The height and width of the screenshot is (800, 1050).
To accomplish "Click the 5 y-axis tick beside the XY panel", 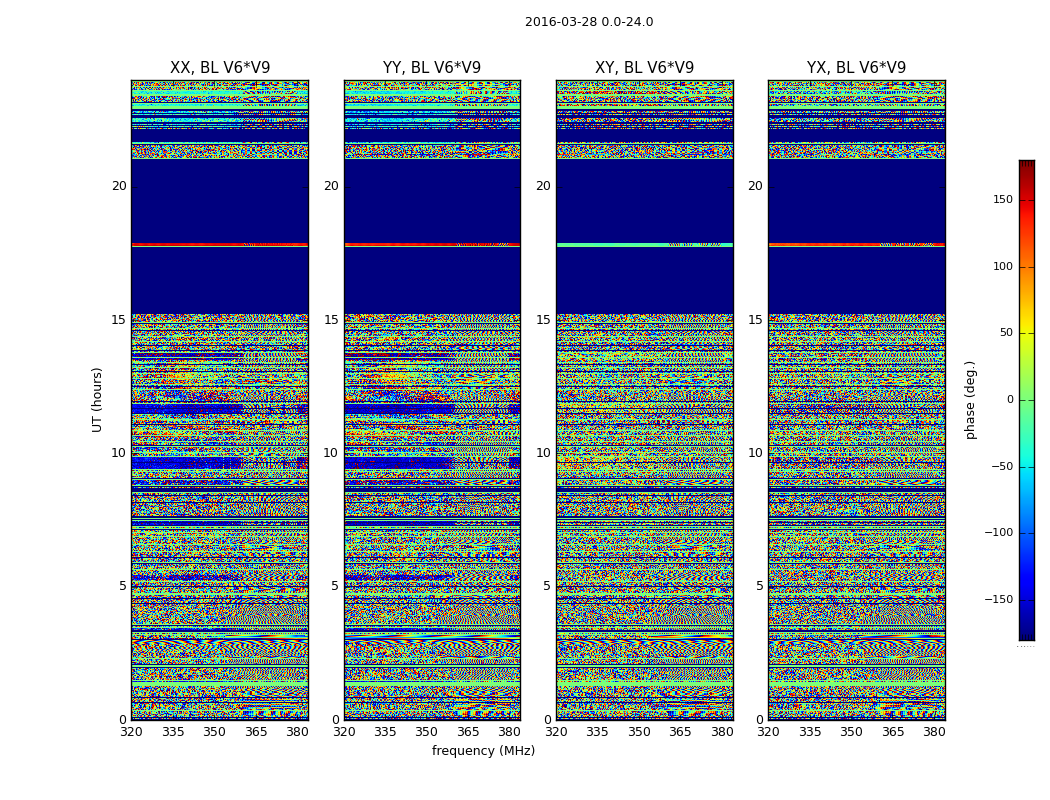I will point(547,586).
